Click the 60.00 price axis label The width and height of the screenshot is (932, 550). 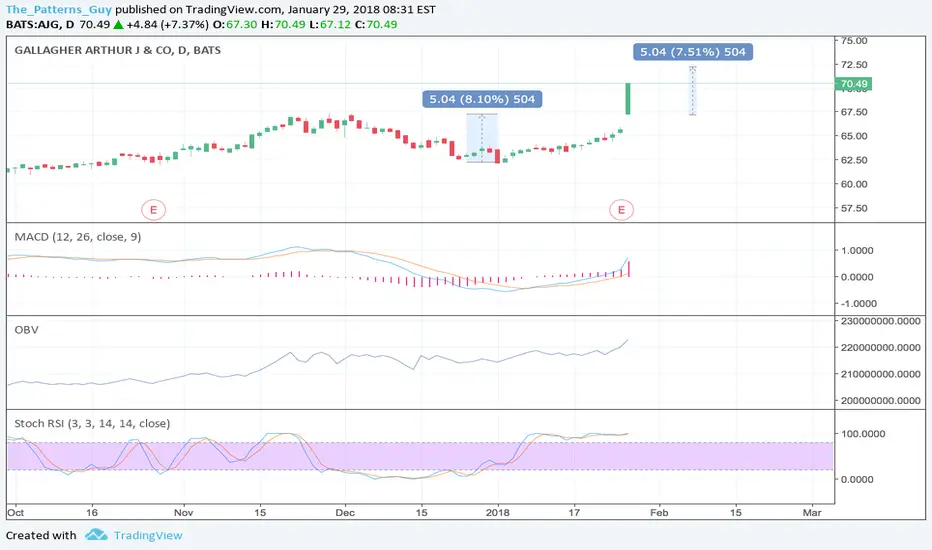tap(854, 184)
